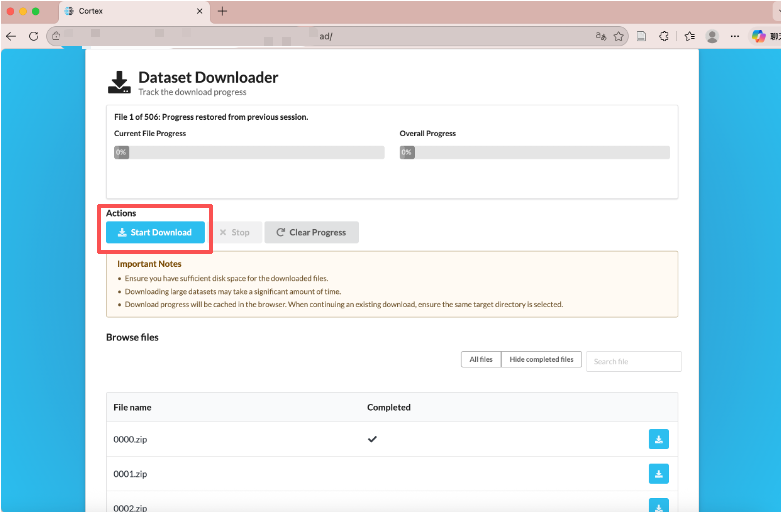The image size is (782, 512).
Task: Click the Overall Progress bar
Action: (535, 153)
